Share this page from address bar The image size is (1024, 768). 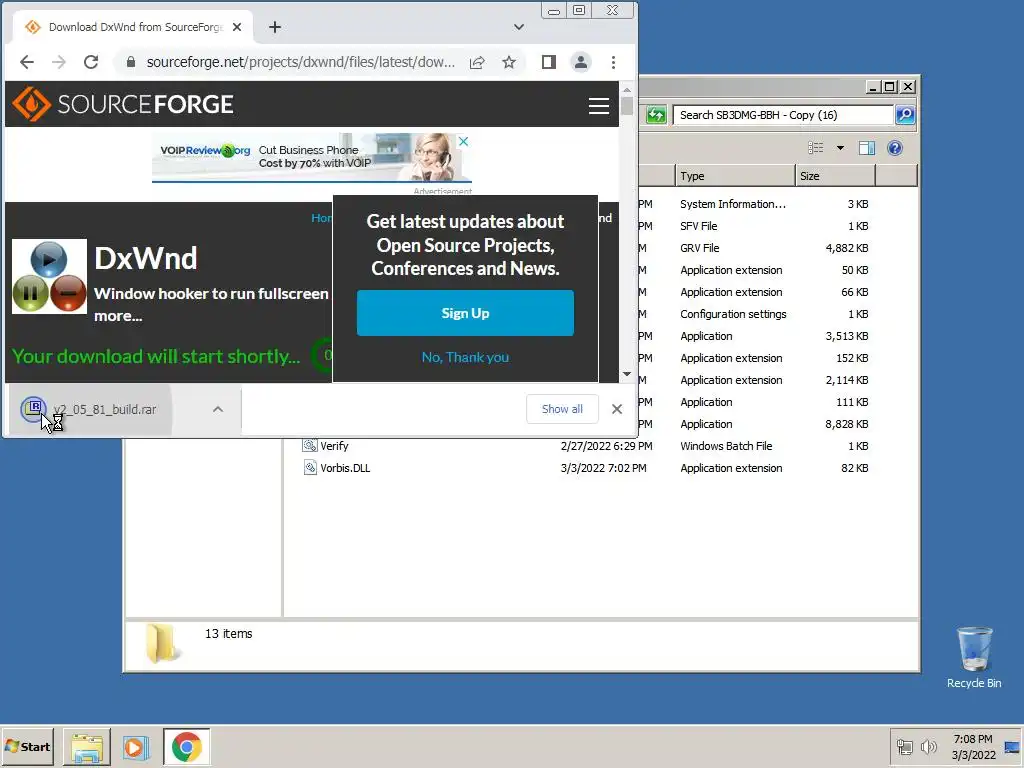[x=477, y=62]
